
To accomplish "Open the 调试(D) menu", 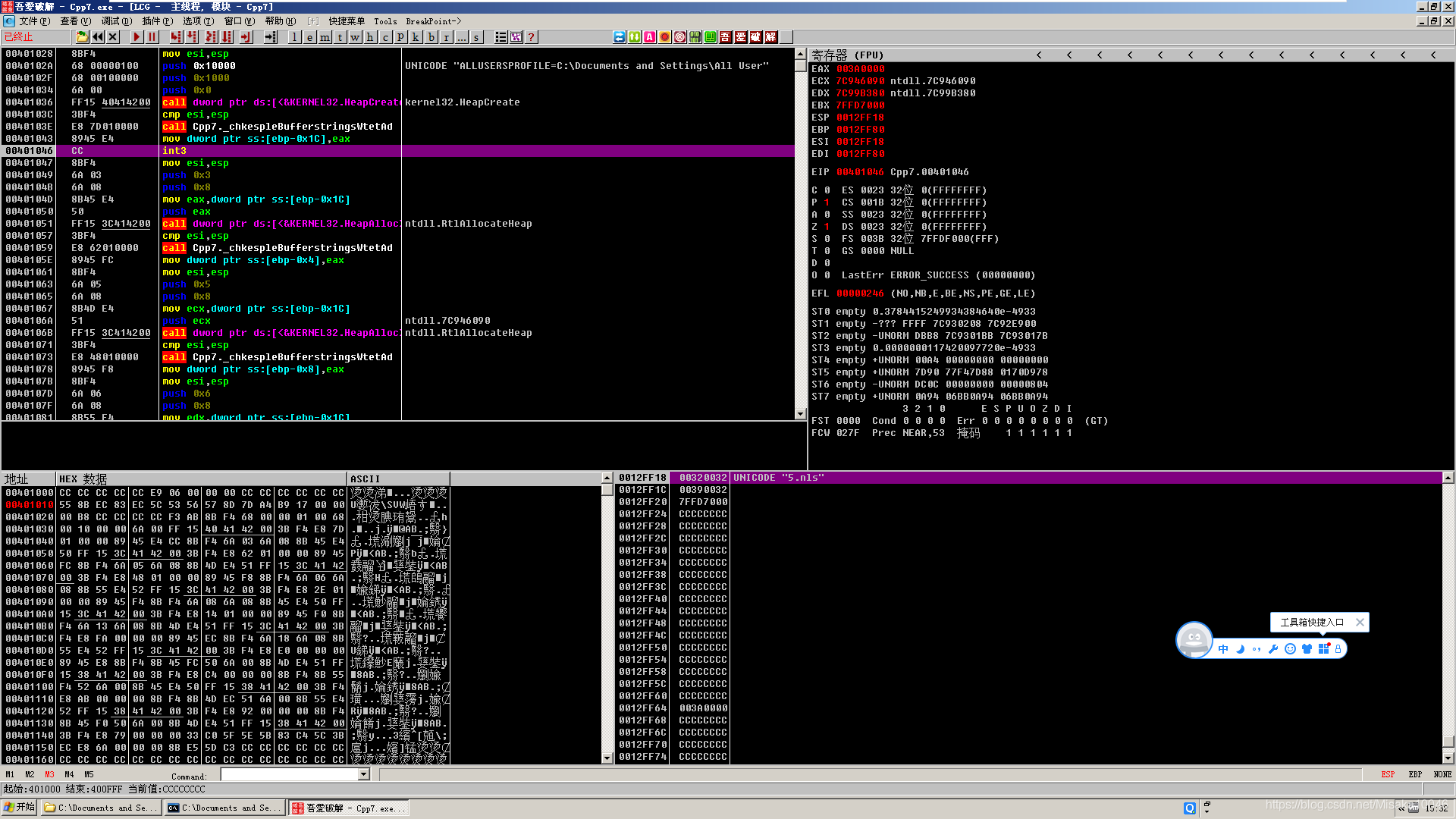I will pyautogui.click(x=116, y=21).
